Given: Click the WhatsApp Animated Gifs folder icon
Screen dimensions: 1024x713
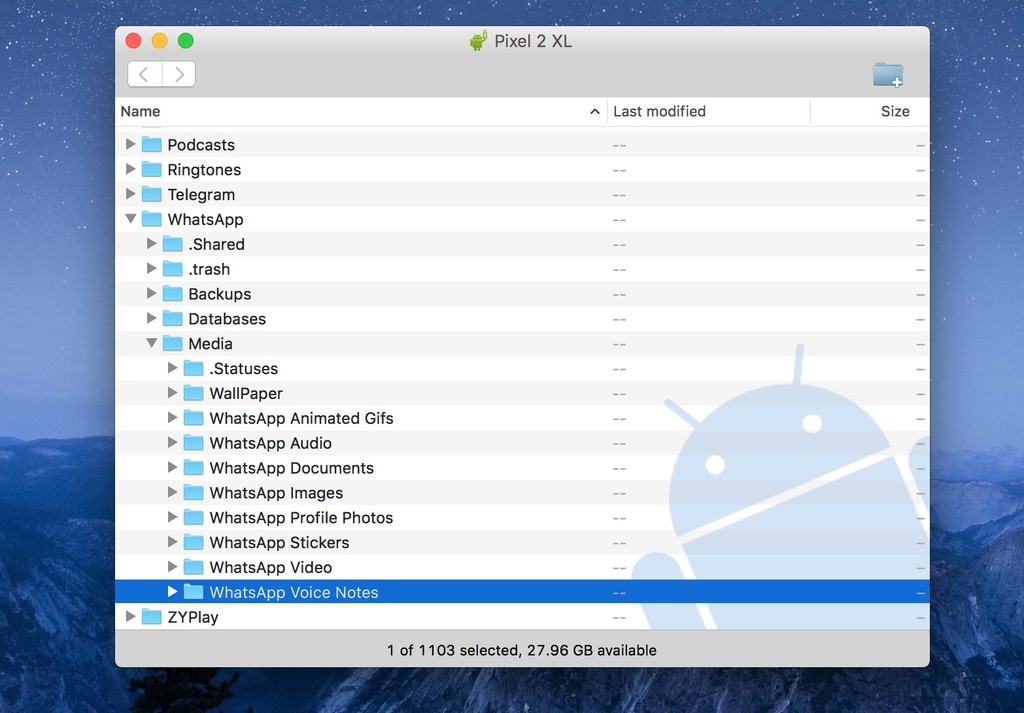Looking at the screenshot, I should pos(193,418).
